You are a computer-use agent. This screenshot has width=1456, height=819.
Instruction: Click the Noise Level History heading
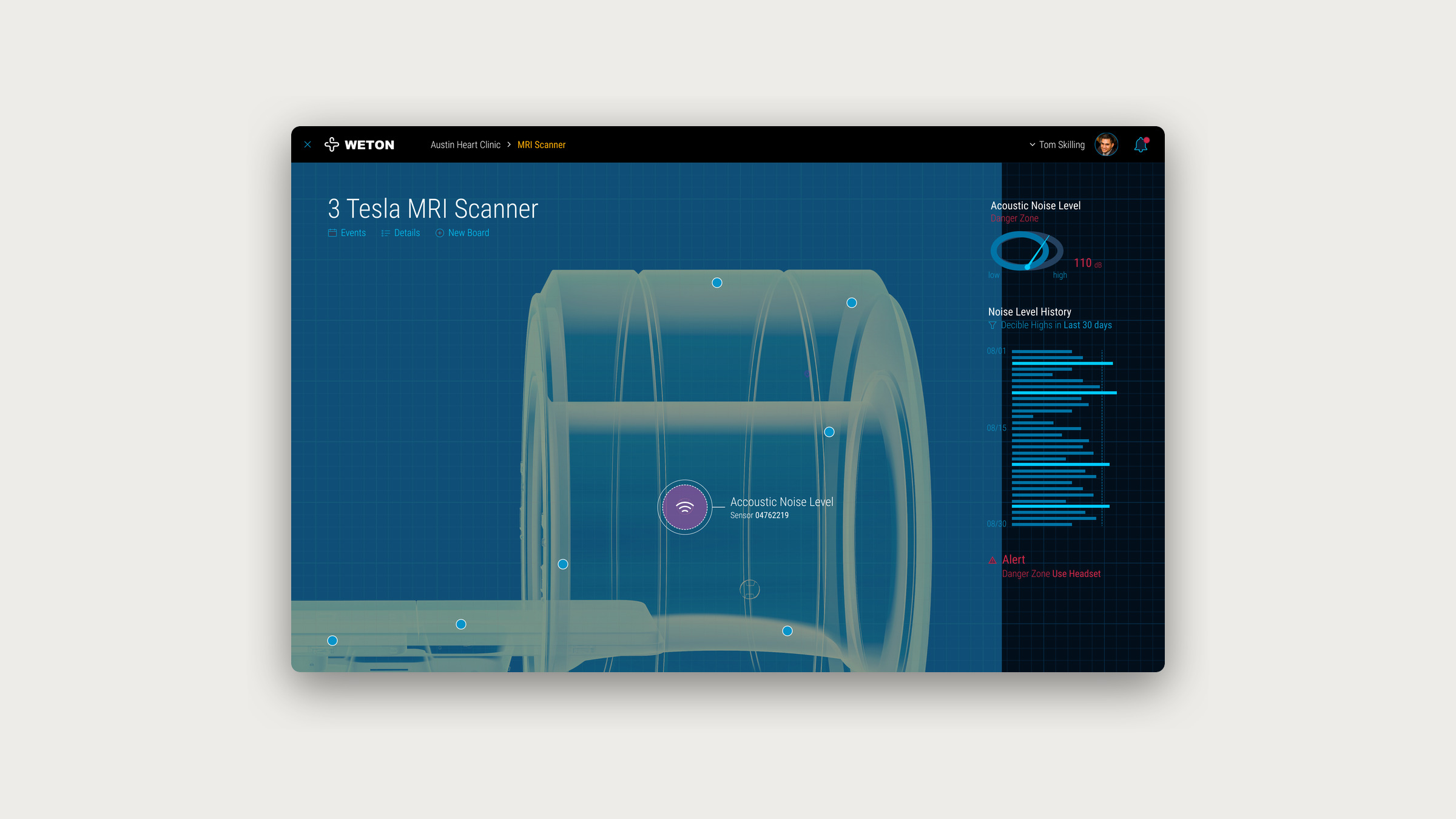pyautogui.click(x=1030, y=312)
